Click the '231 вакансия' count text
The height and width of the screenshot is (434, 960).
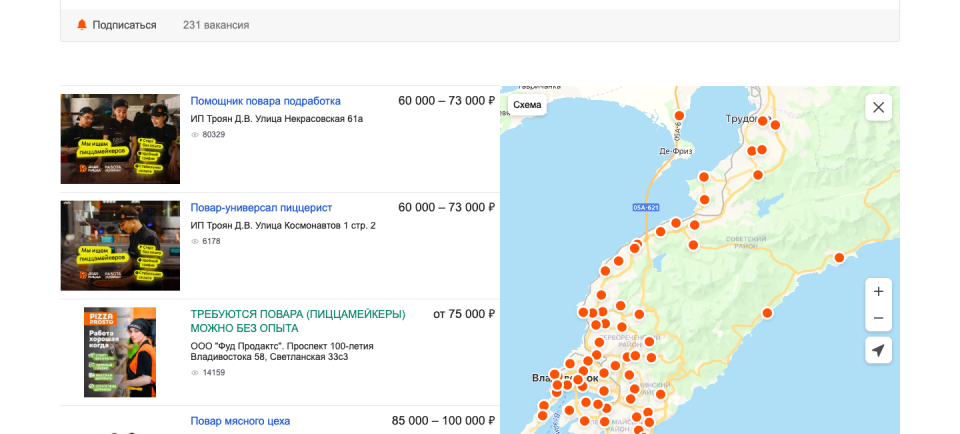coord(216,25)
